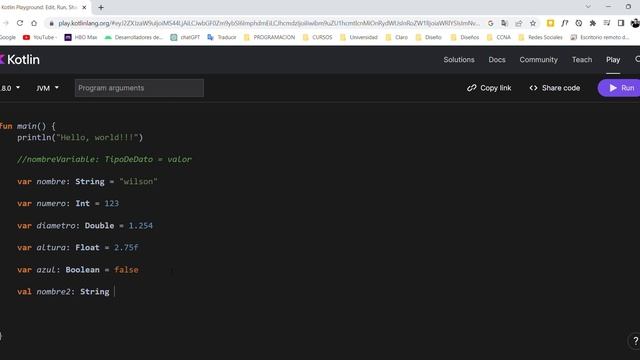Screen dimensions: 640x360
Task: Open the CCNA bookmarks folder
Action: [499, 37]
